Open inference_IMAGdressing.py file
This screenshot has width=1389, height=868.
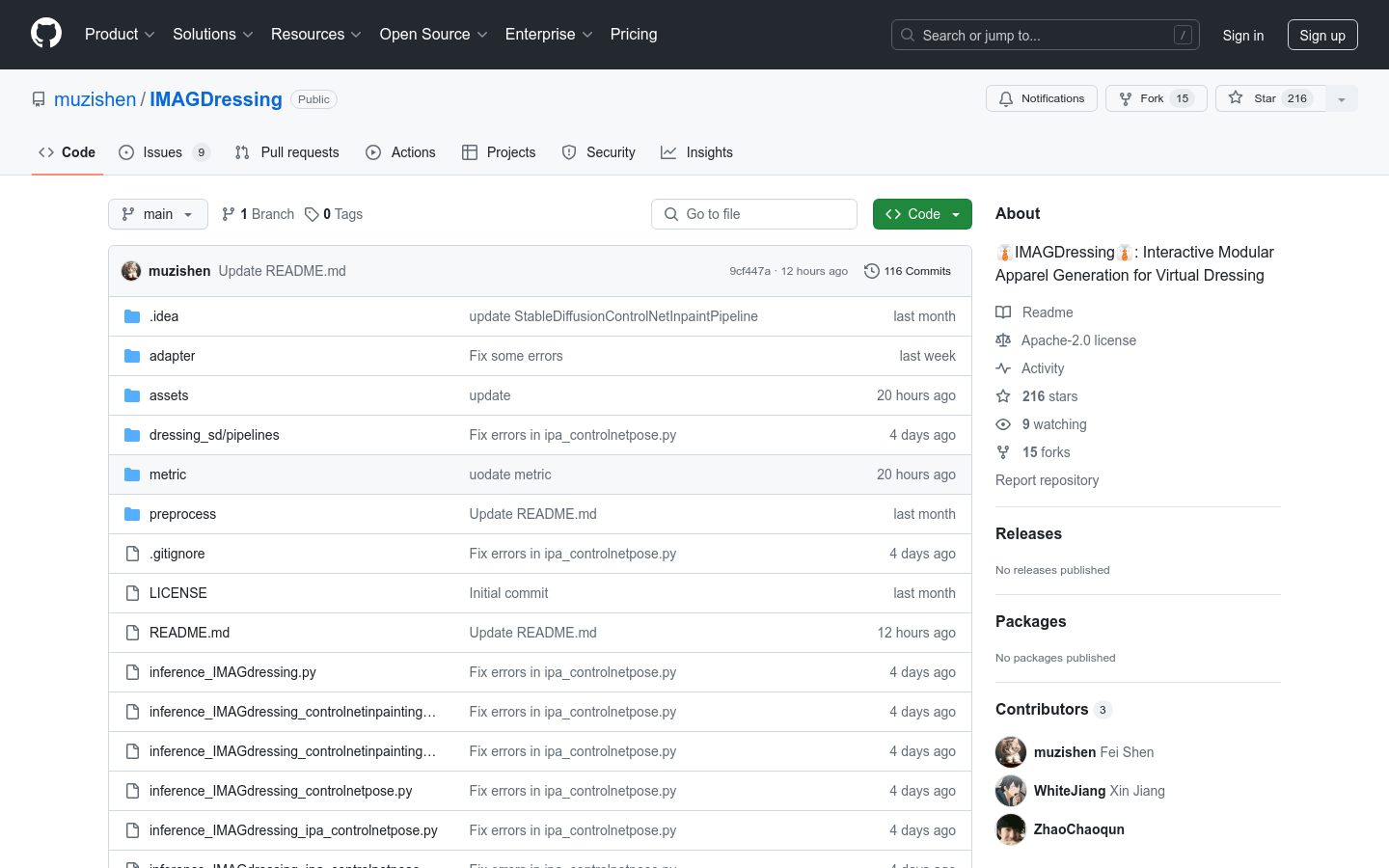[x=232, y=672]
